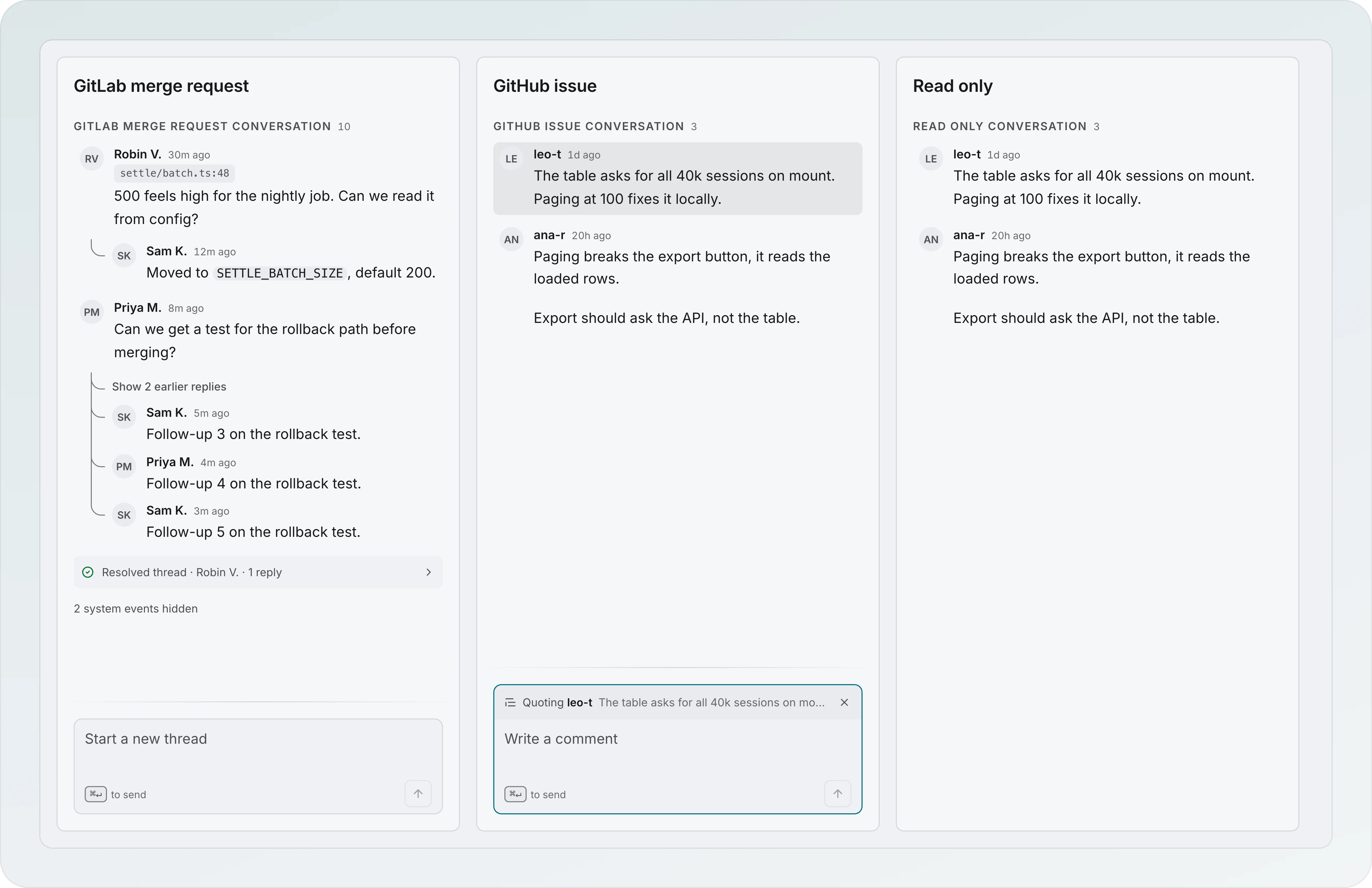Click the READ ONLY CONVERSATION label
The width and height of the screenshot is (1372, 888).
pos(1000,126)
